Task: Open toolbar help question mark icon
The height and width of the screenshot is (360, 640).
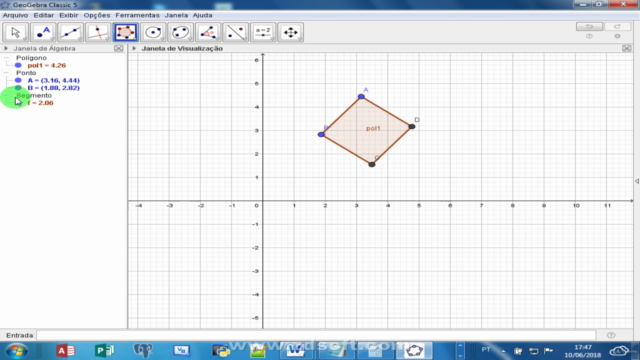Action: pyautogui.click(x=589, y=36)
